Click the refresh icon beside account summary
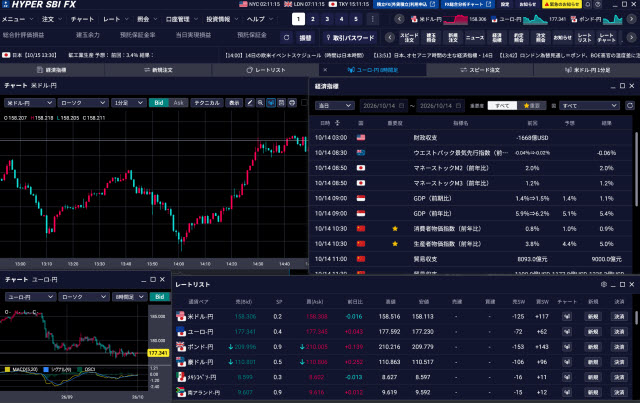This screenshot has width=640, height=403. [x=287, y=38]
